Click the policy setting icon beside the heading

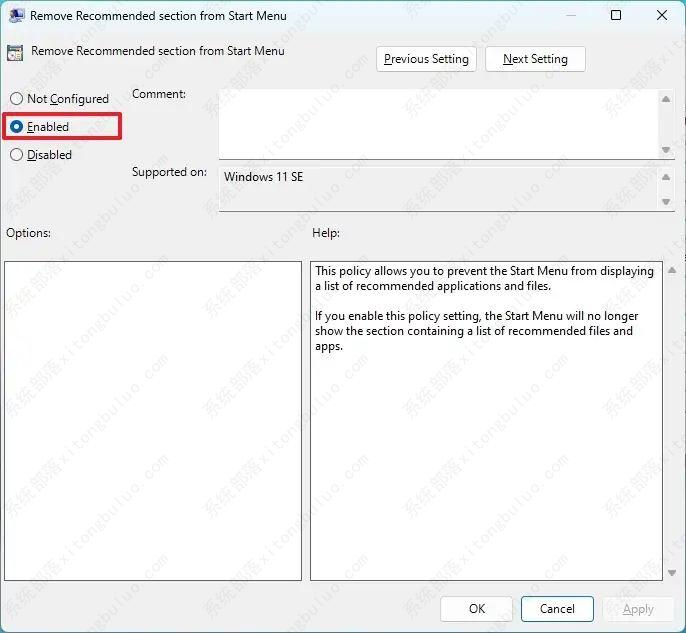(x=15, y=52)
